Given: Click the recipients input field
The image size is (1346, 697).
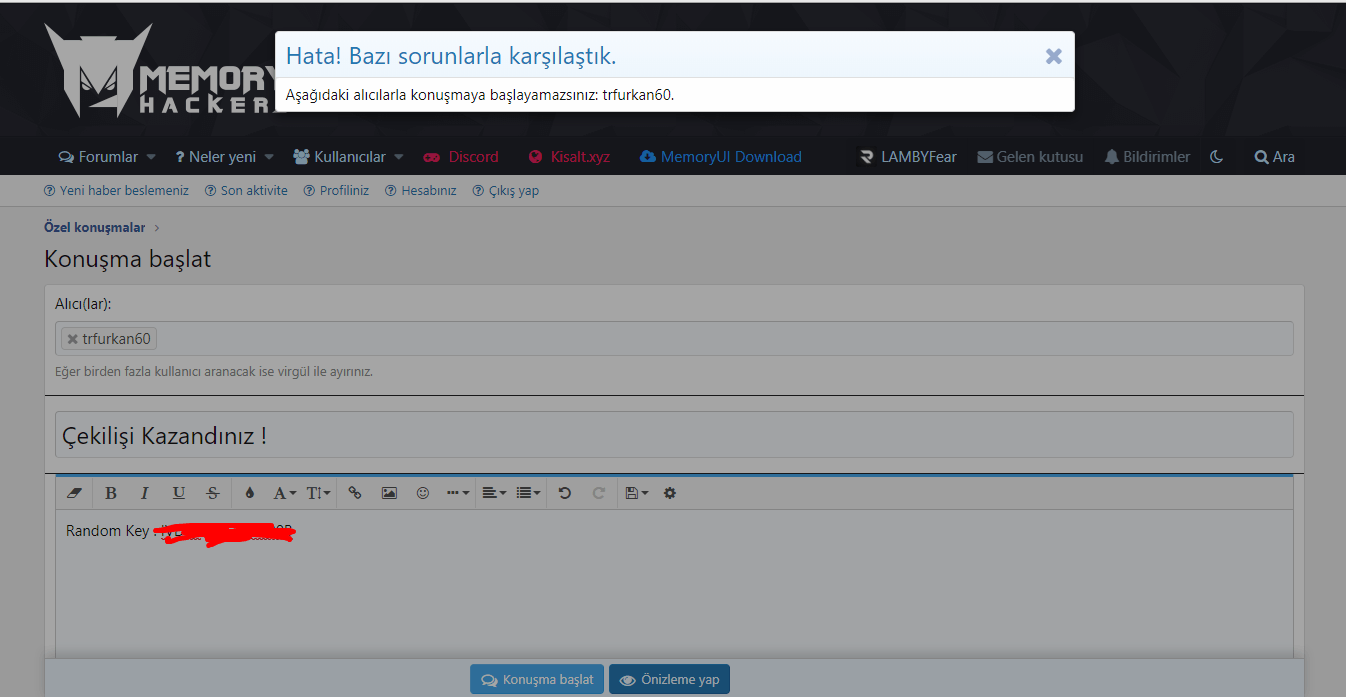Looking at the screenshot, I should coord(674,339).
